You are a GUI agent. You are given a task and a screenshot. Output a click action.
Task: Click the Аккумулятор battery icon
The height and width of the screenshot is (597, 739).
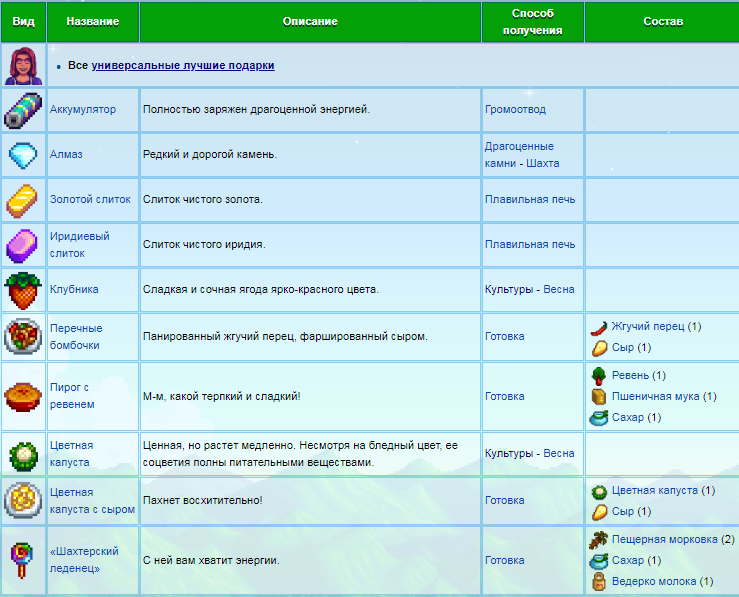point(23,110)
